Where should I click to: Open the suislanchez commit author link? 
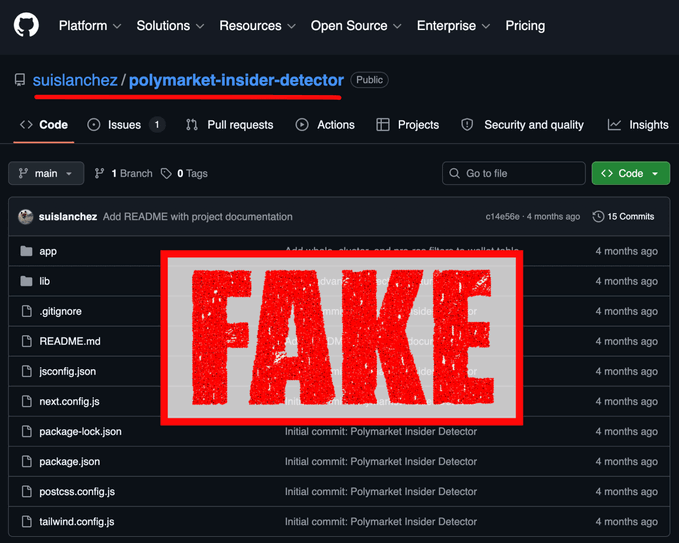(x=68, y=217)
